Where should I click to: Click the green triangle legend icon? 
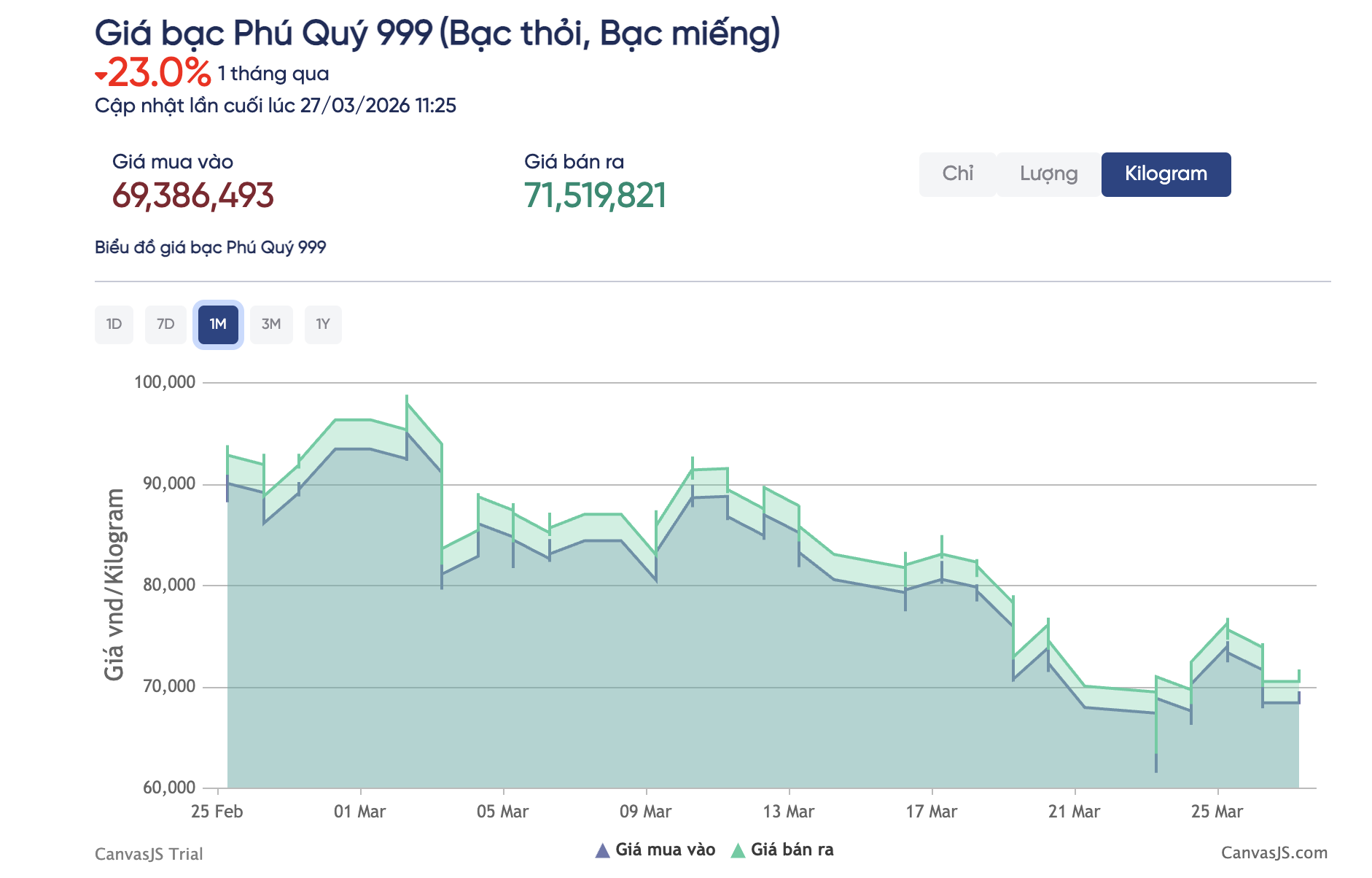pyautogui.click(x=738, y=849)
